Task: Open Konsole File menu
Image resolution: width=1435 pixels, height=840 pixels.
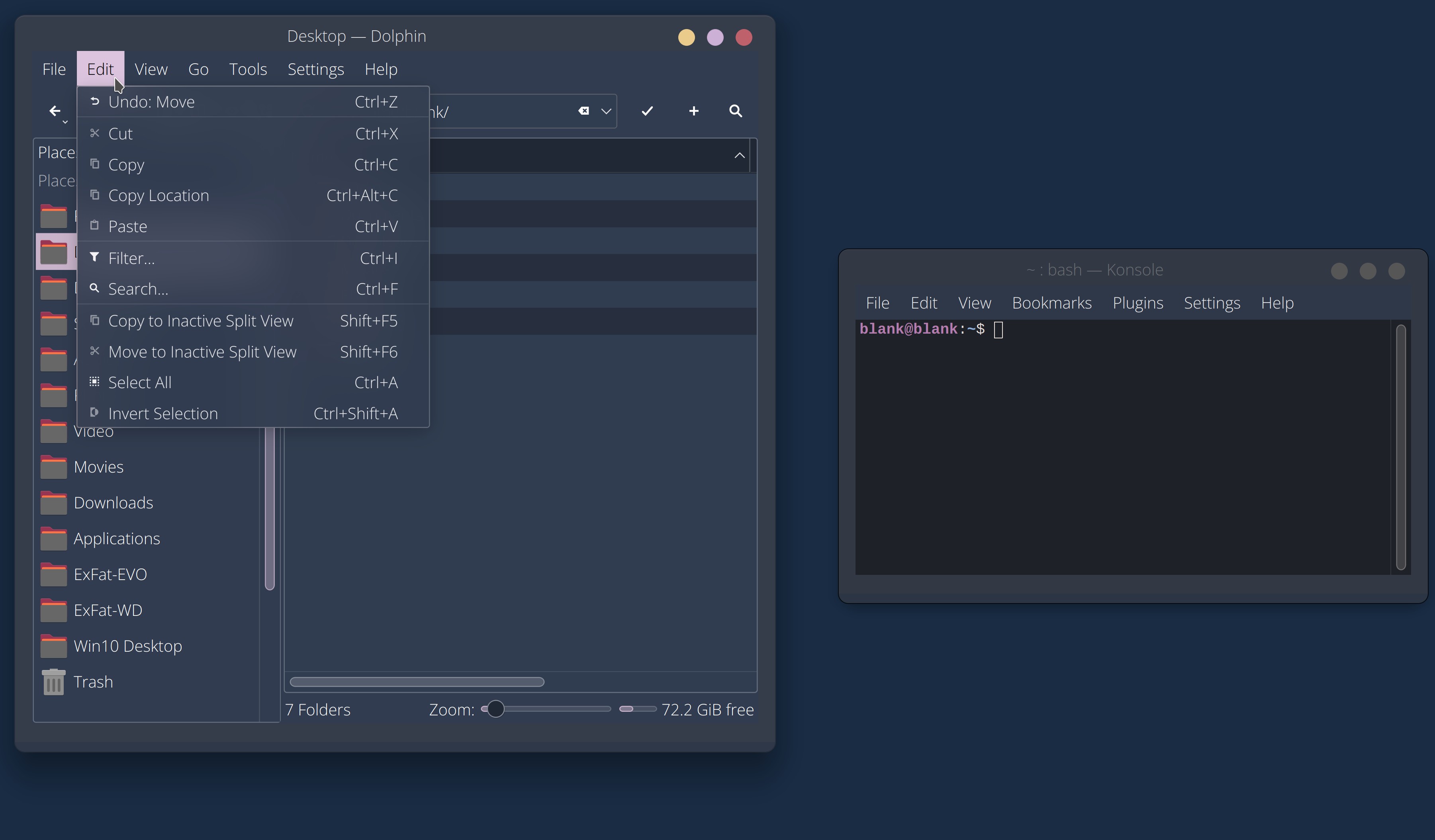Action: [877, 303]
